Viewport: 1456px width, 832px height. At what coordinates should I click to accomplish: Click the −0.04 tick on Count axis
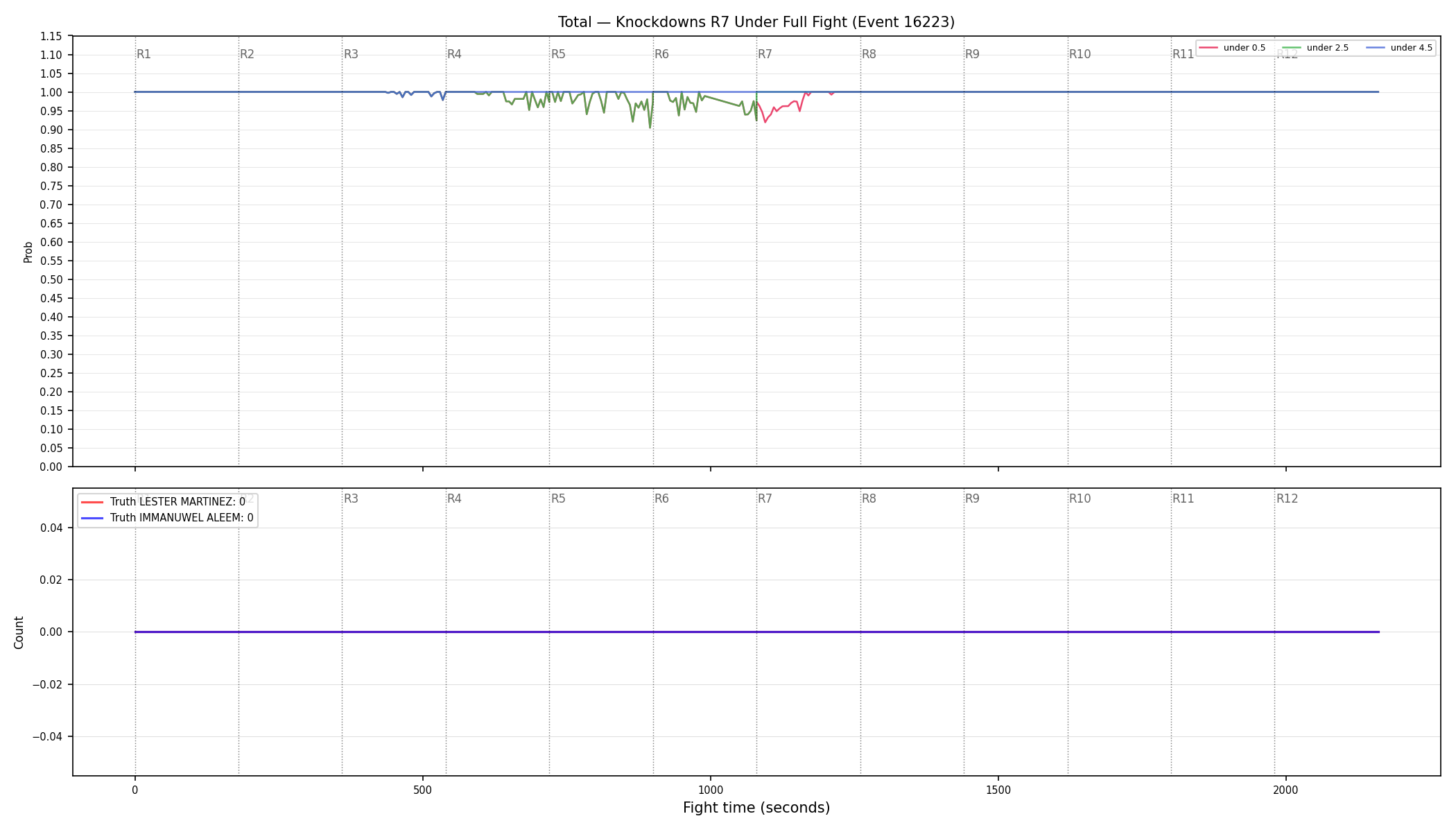pyautogui.click(x=47, y=737)
